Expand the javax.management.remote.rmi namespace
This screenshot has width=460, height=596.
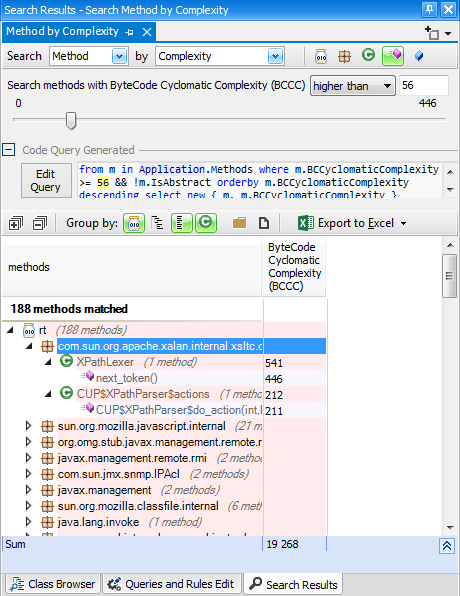(x=29, y=458)
